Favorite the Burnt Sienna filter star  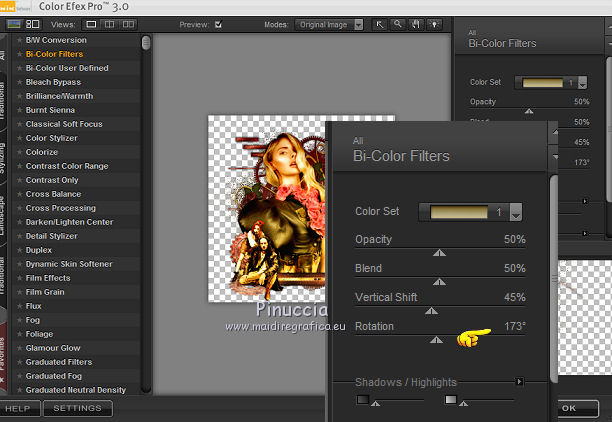(x=19, y=110)
